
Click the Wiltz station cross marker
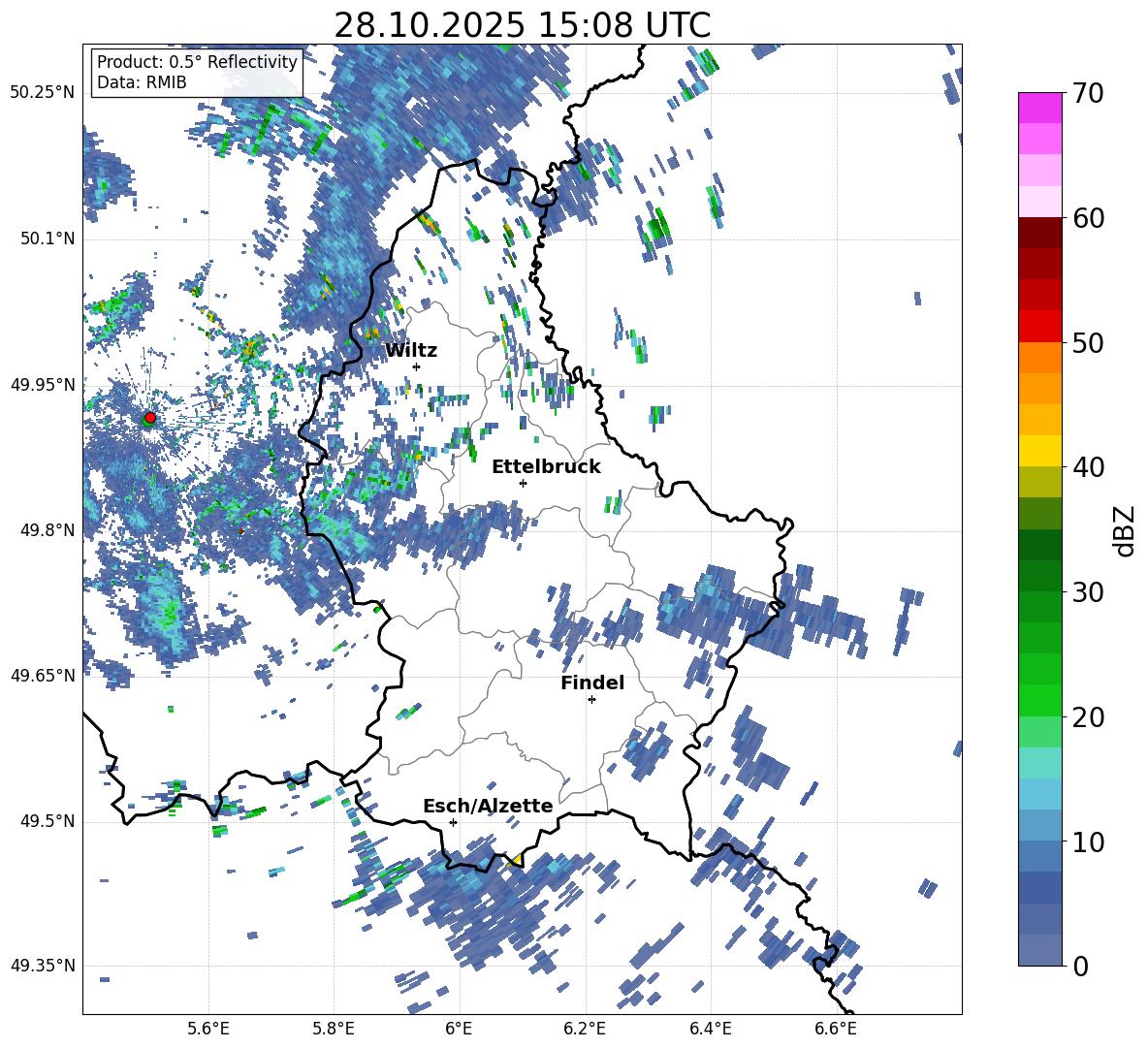(417, 366)
